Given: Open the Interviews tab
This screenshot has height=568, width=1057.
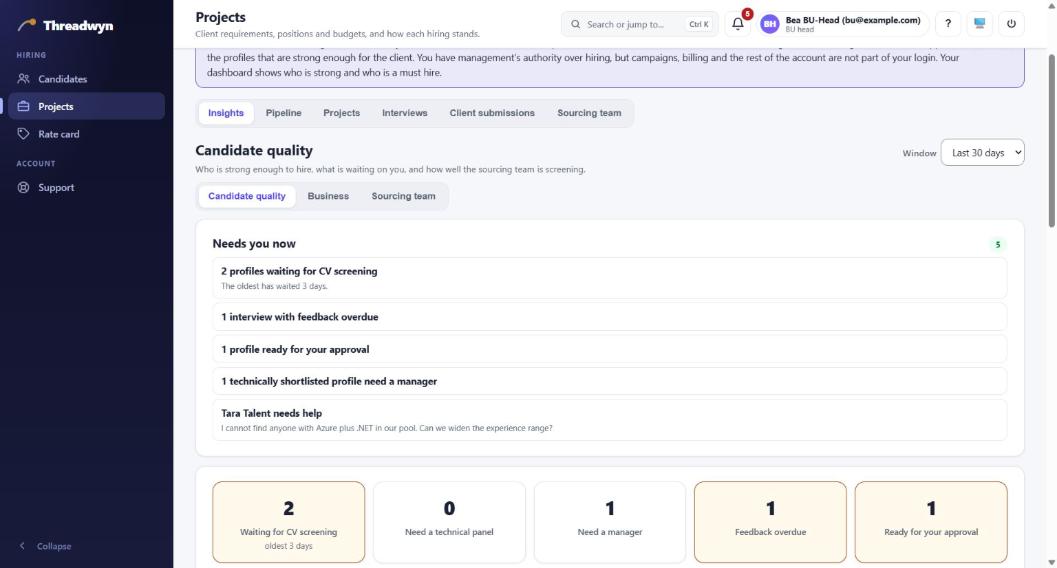Looking at the screenshot, I should [404, 113].
